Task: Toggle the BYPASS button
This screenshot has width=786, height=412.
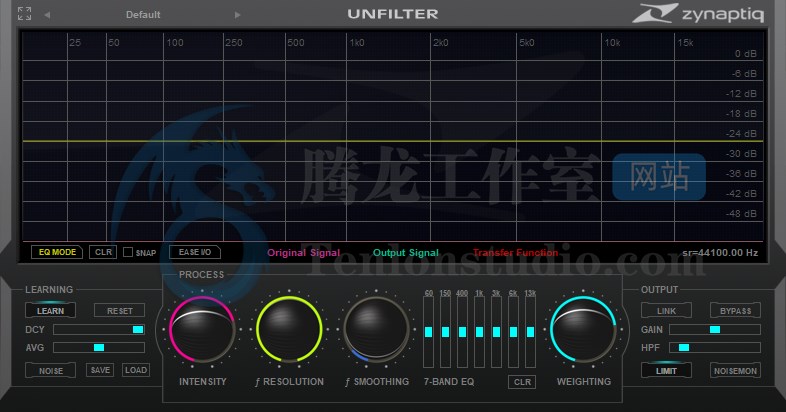Action: 735,311
